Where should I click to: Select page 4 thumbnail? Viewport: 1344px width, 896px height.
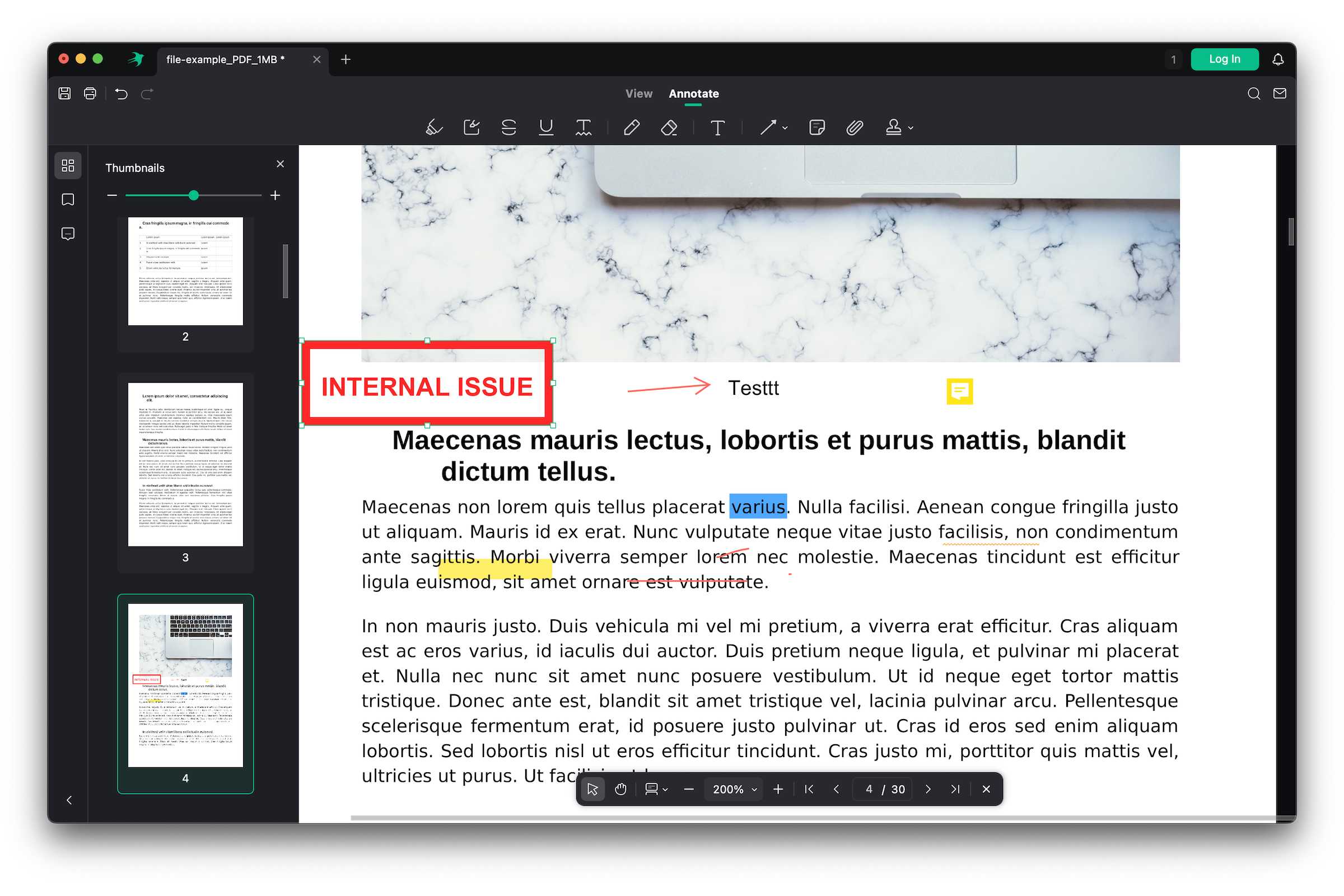click(186, 685)
